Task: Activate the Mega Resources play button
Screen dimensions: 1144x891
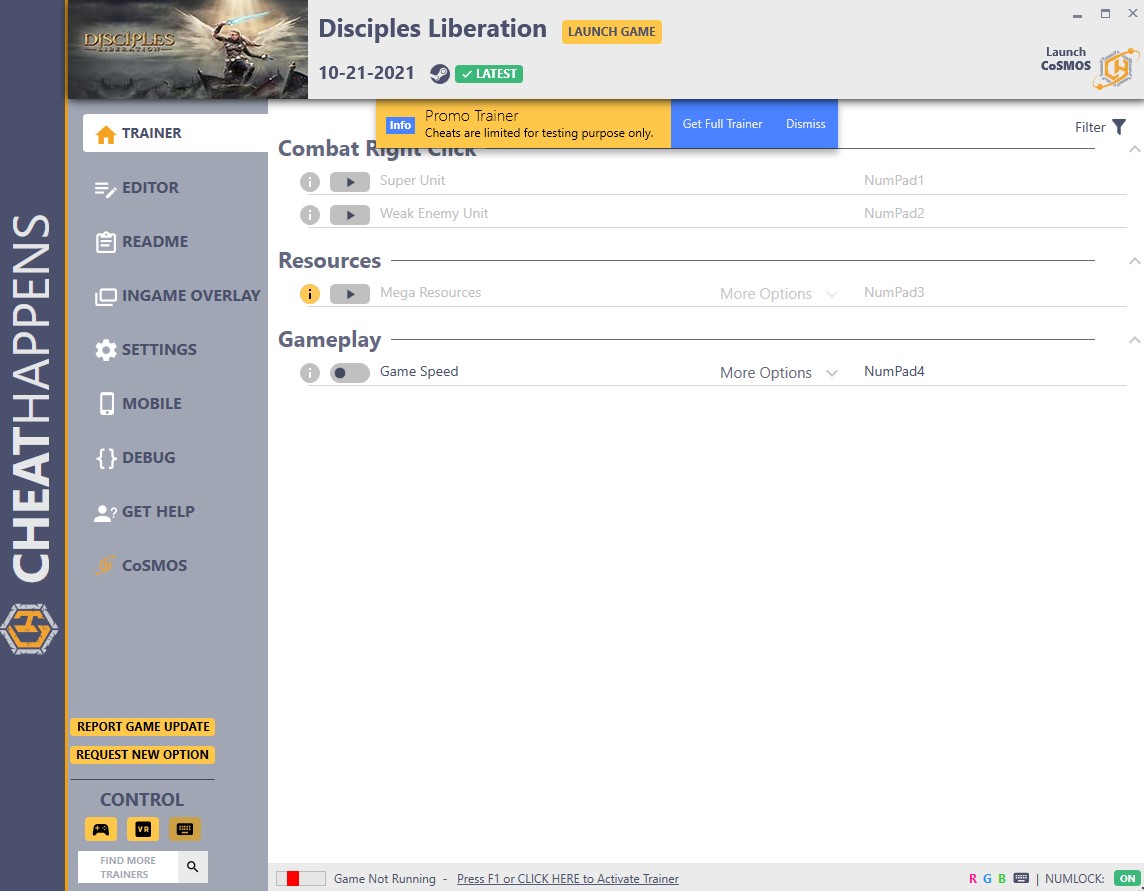Action: point(350,293)
